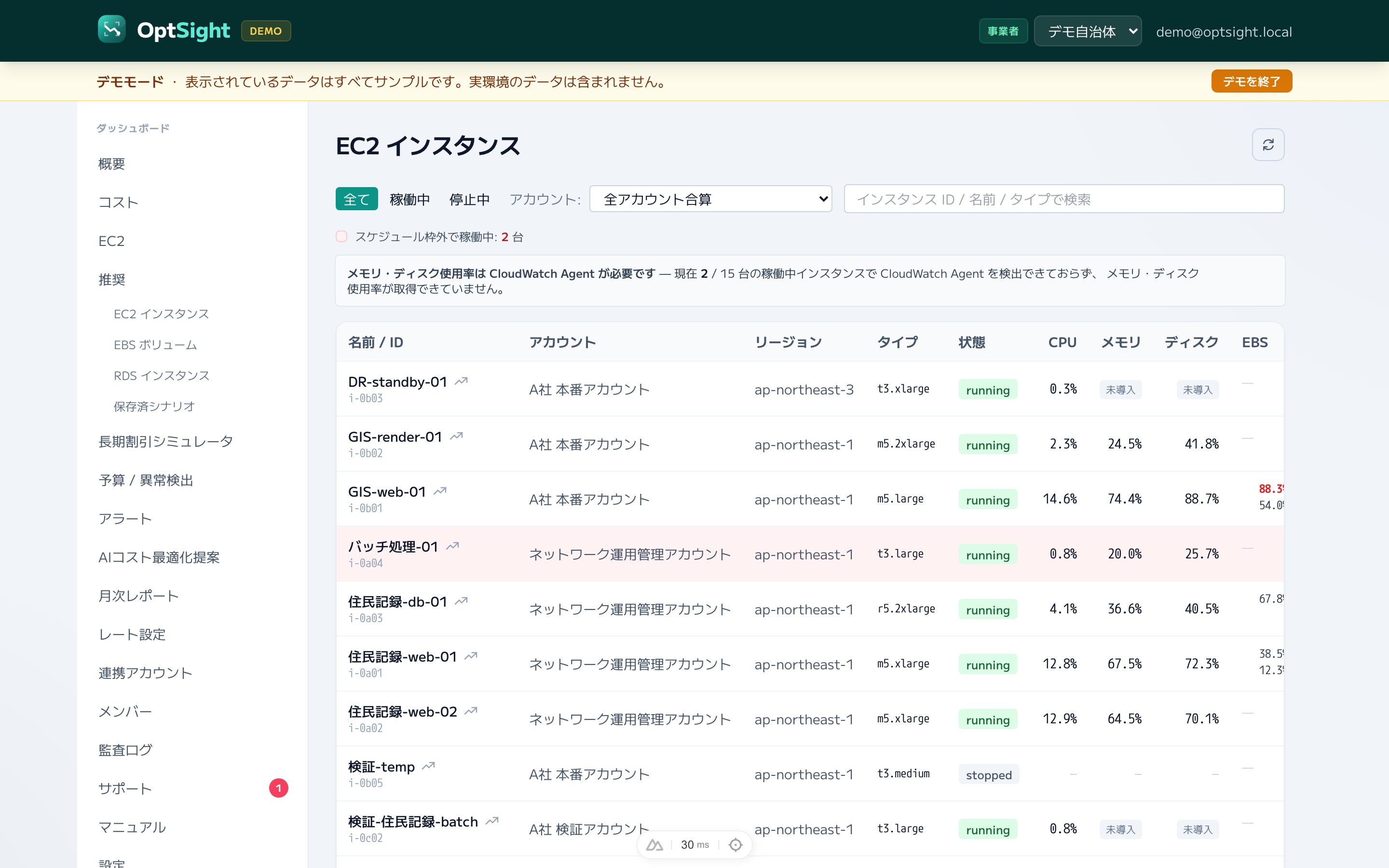Open 保存済シナリオ in the sidebar
The image size is (1389, 868).
click(x=154, y=407)
